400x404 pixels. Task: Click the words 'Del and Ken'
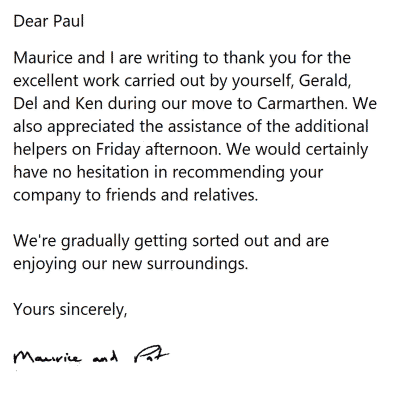(58, 103)
